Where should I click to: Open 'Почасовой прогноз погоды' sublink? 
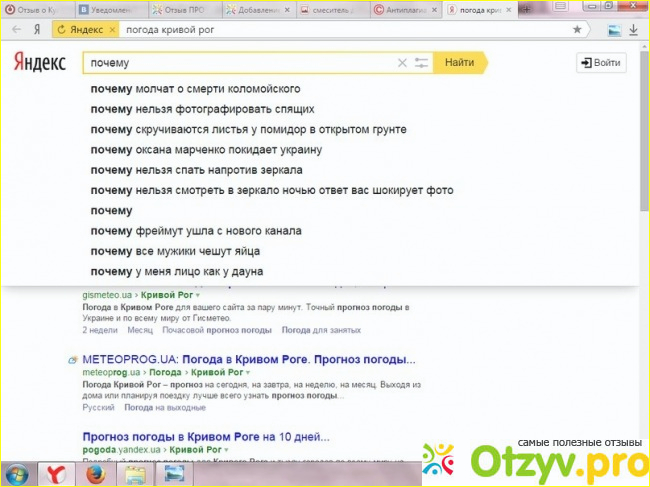pos(216,329)
